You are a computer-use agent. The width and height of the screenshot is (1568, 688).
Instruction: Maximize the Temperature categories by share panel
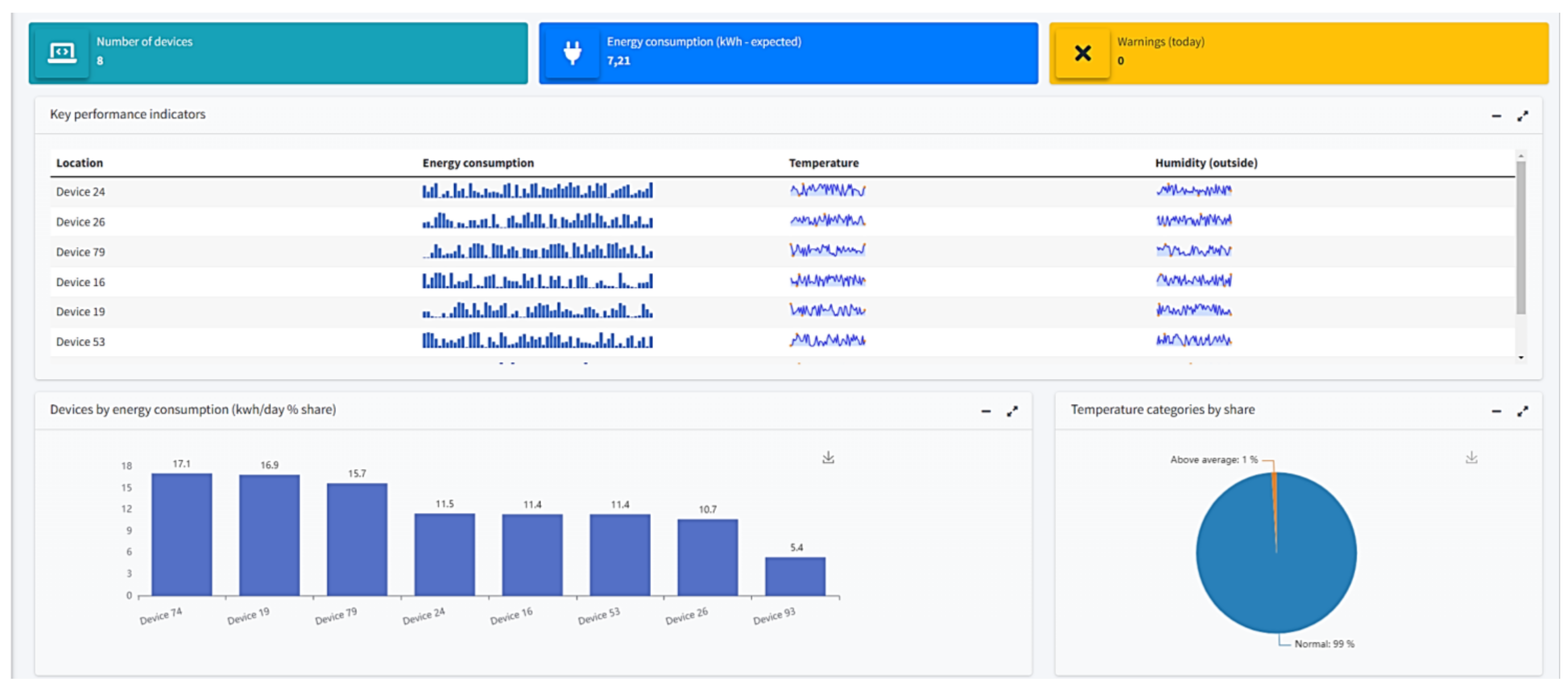tap(1522, 412)
